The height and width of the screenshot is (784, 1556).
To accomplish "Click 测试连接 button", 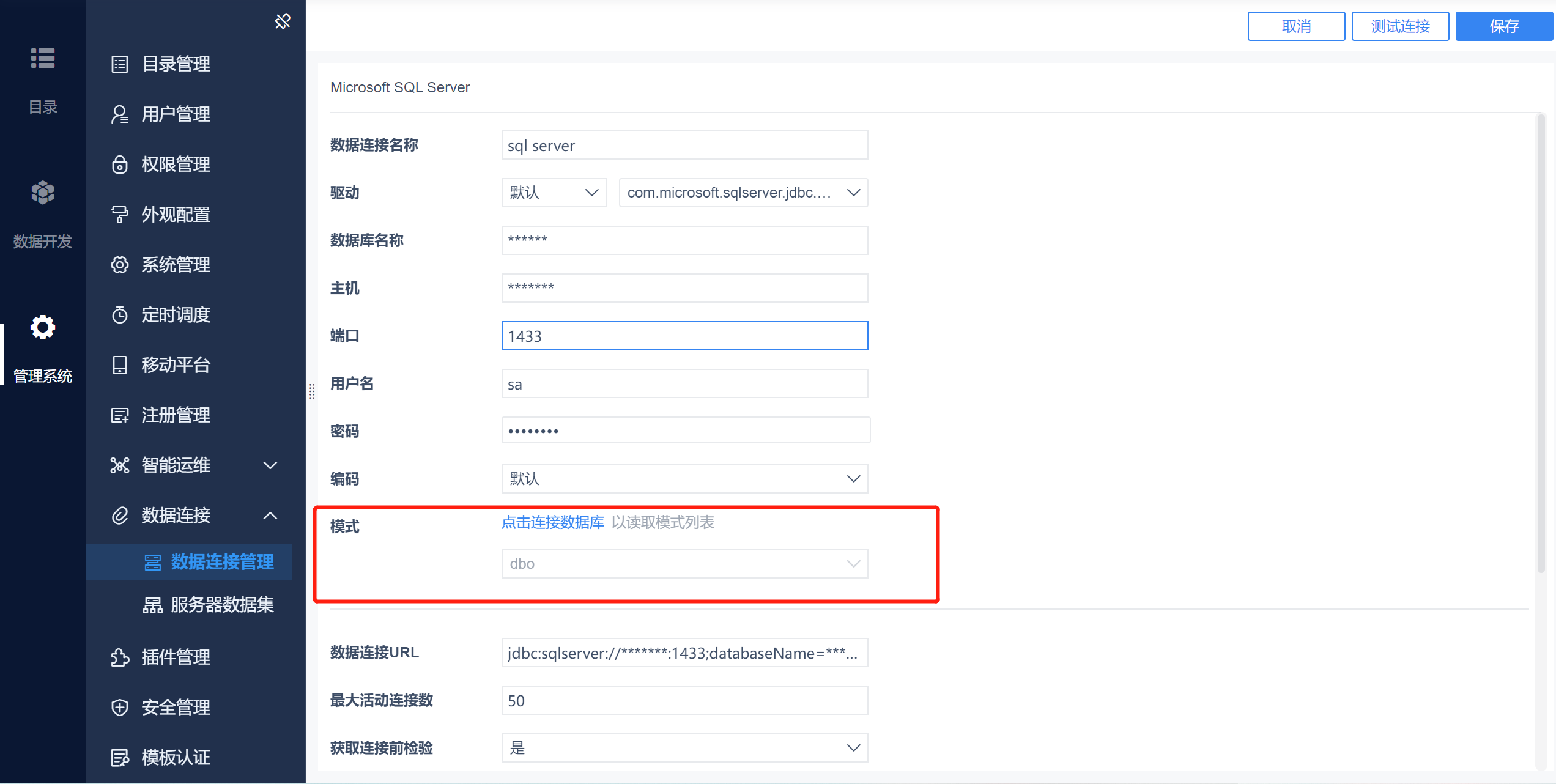I will click(x=1400, y=26).
